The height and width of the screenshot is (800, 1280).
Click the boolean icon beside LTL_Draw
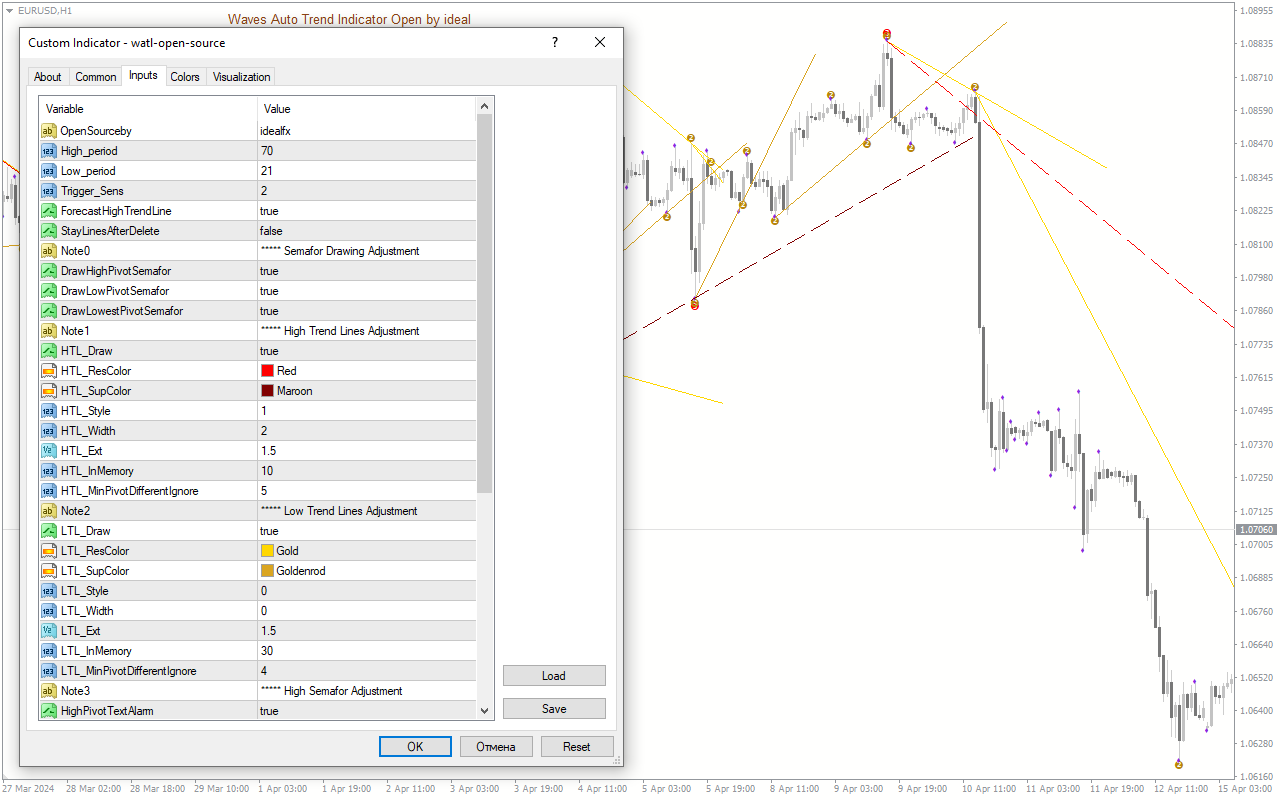click(48, 531)
